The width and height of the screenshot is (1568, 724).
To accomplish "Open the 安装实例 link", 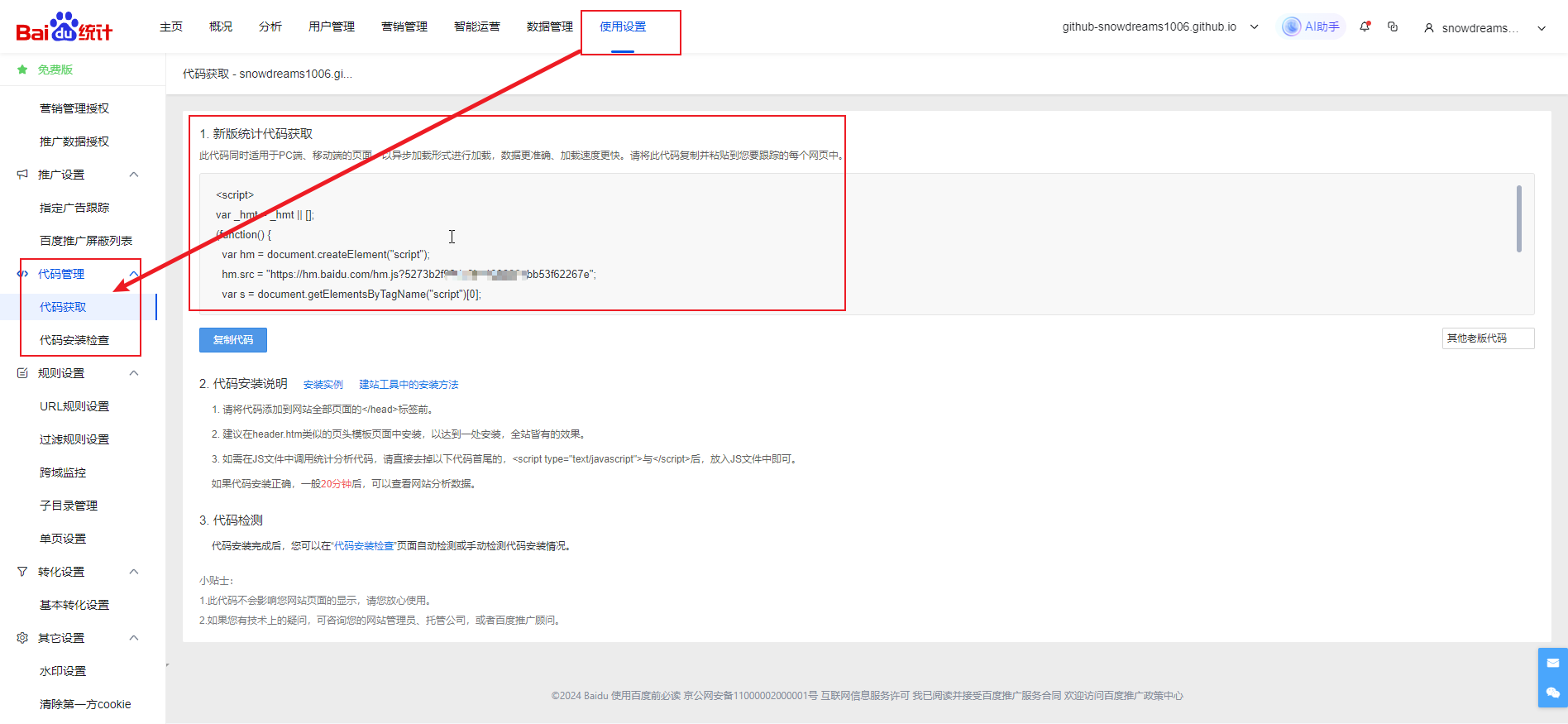I will point(323,385).
